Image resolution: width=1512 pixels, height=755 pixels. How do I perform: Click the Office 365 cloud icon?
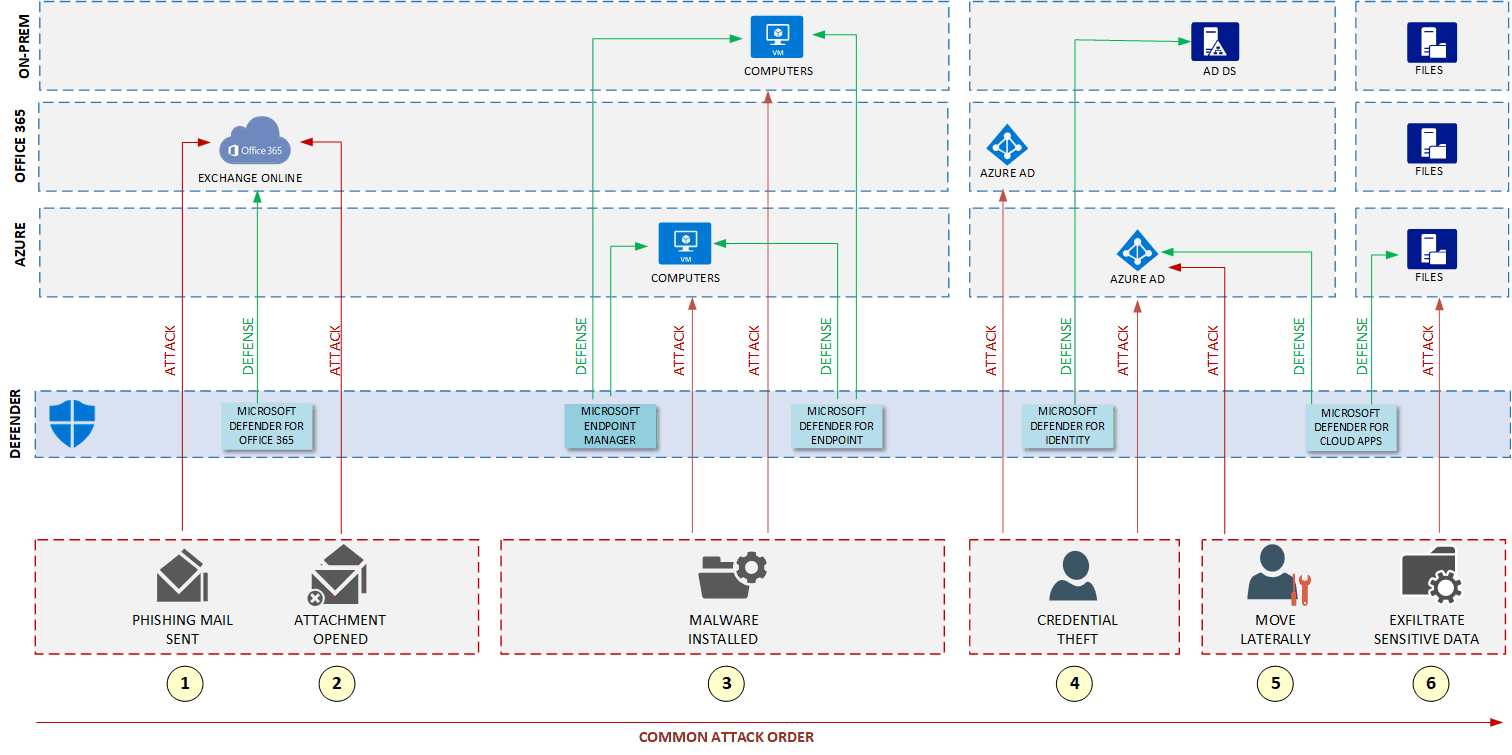pyautogui.click(x=254, y=141)
